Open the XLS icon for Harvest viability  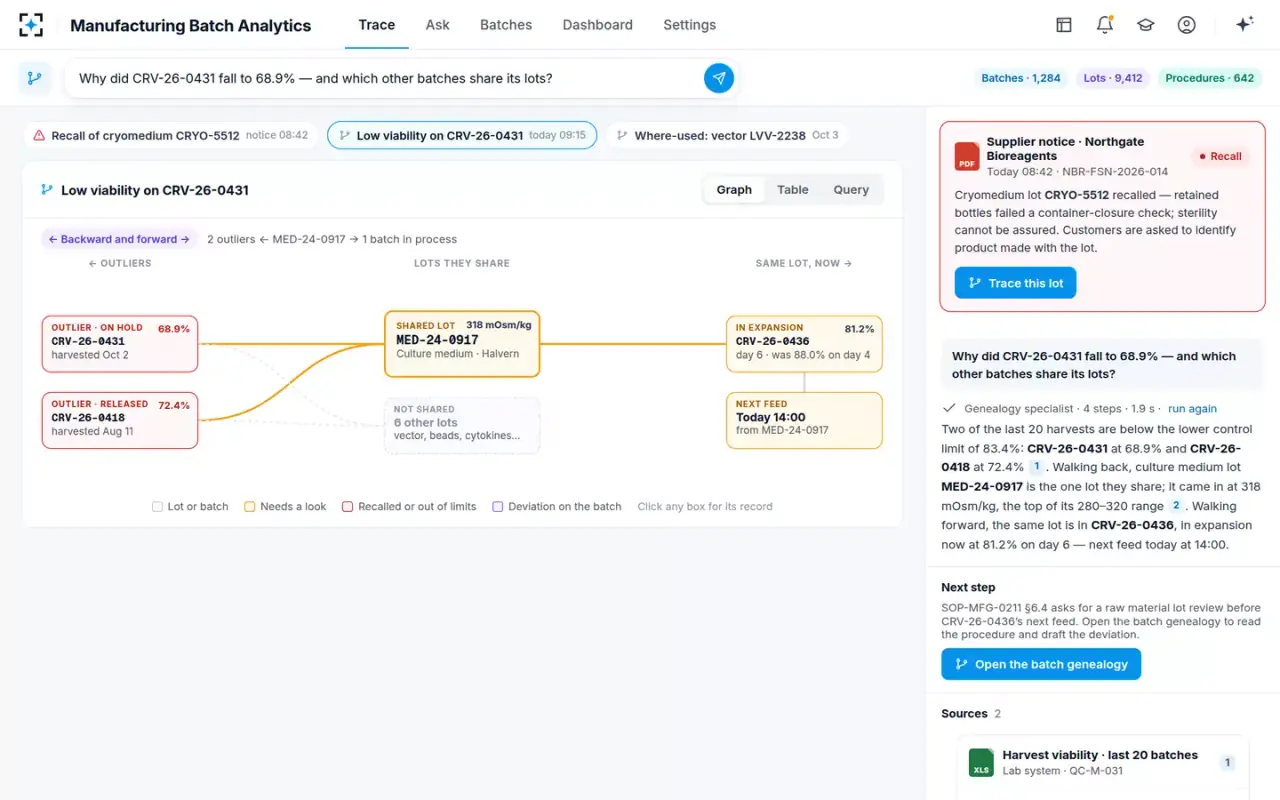coord(981,763)
